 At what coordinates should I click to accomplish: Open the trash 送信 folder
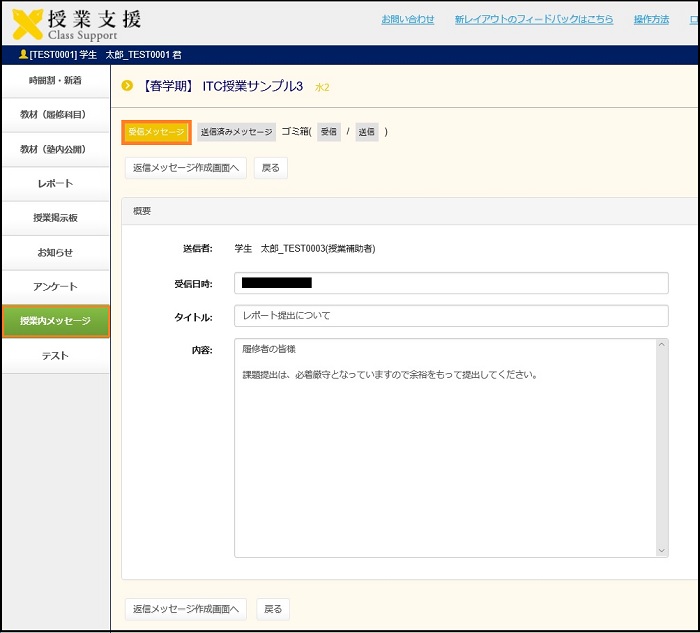tap(367, 132)
